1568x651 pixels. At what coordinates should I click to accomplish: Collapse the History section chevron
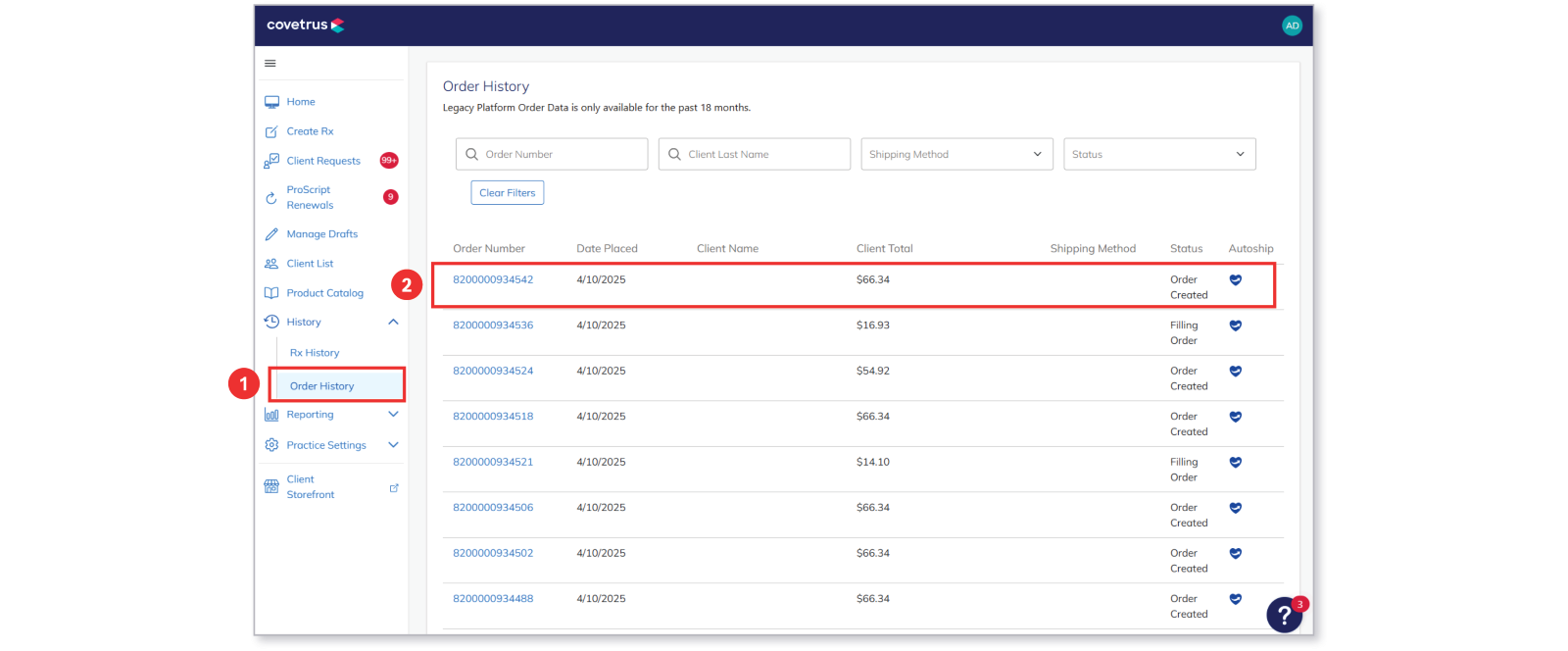pyautogui.click(x=393, y=323)
